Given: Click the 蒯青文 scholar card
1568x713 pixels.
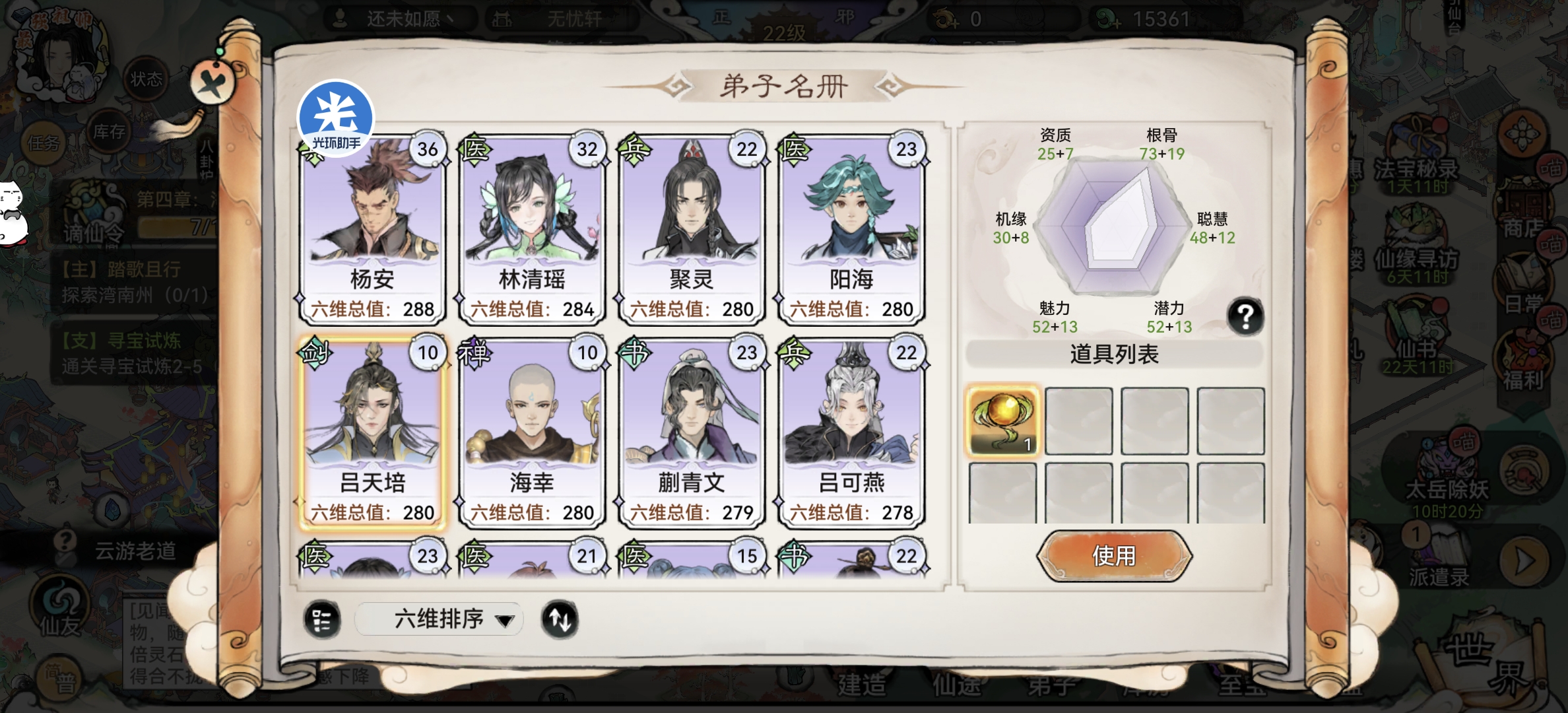Looking at the screenshot, I should [x=692, y=433].
